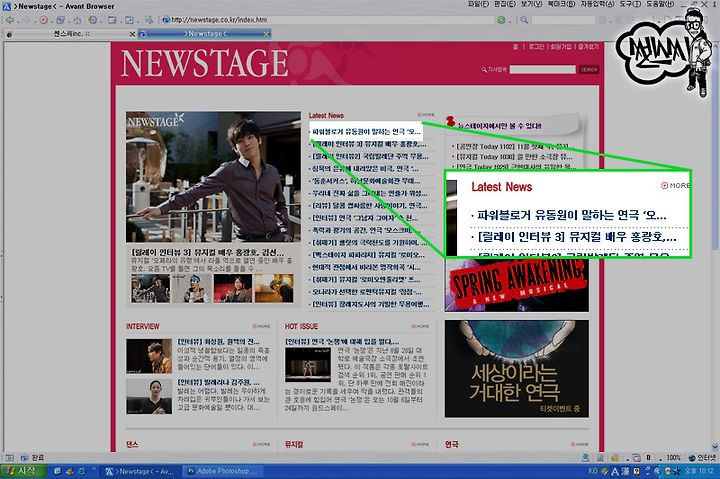Open the 자동입력(A) menu
The image size is (720, 479).
pyautogui.click(x=597, y=4)
